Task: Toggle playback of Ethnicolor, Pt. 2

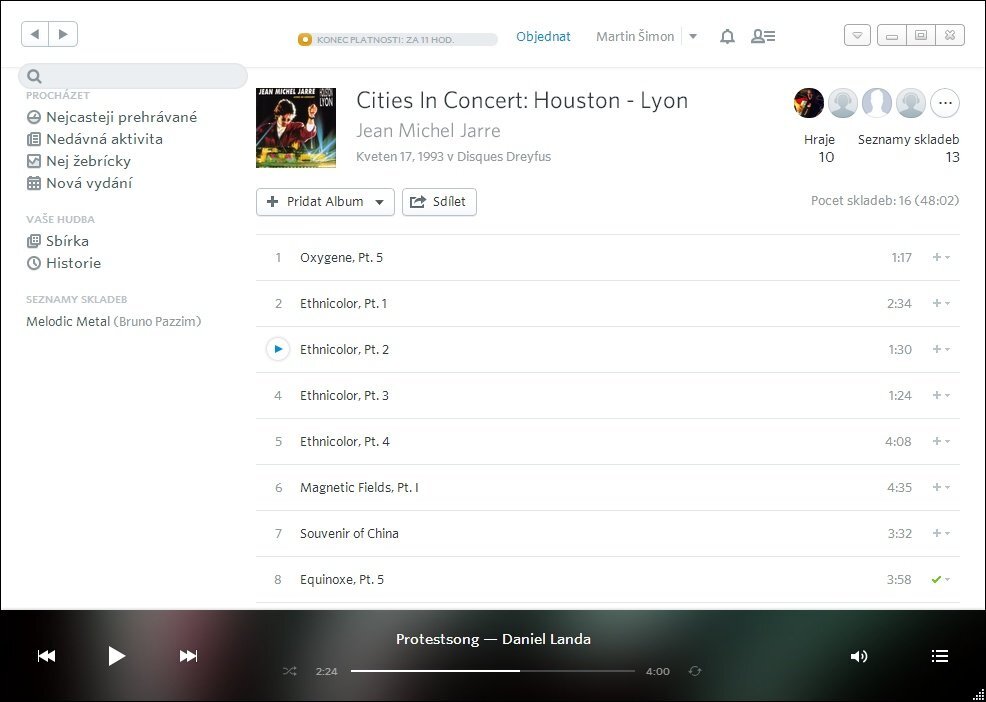Action: [x=277, y=349]
